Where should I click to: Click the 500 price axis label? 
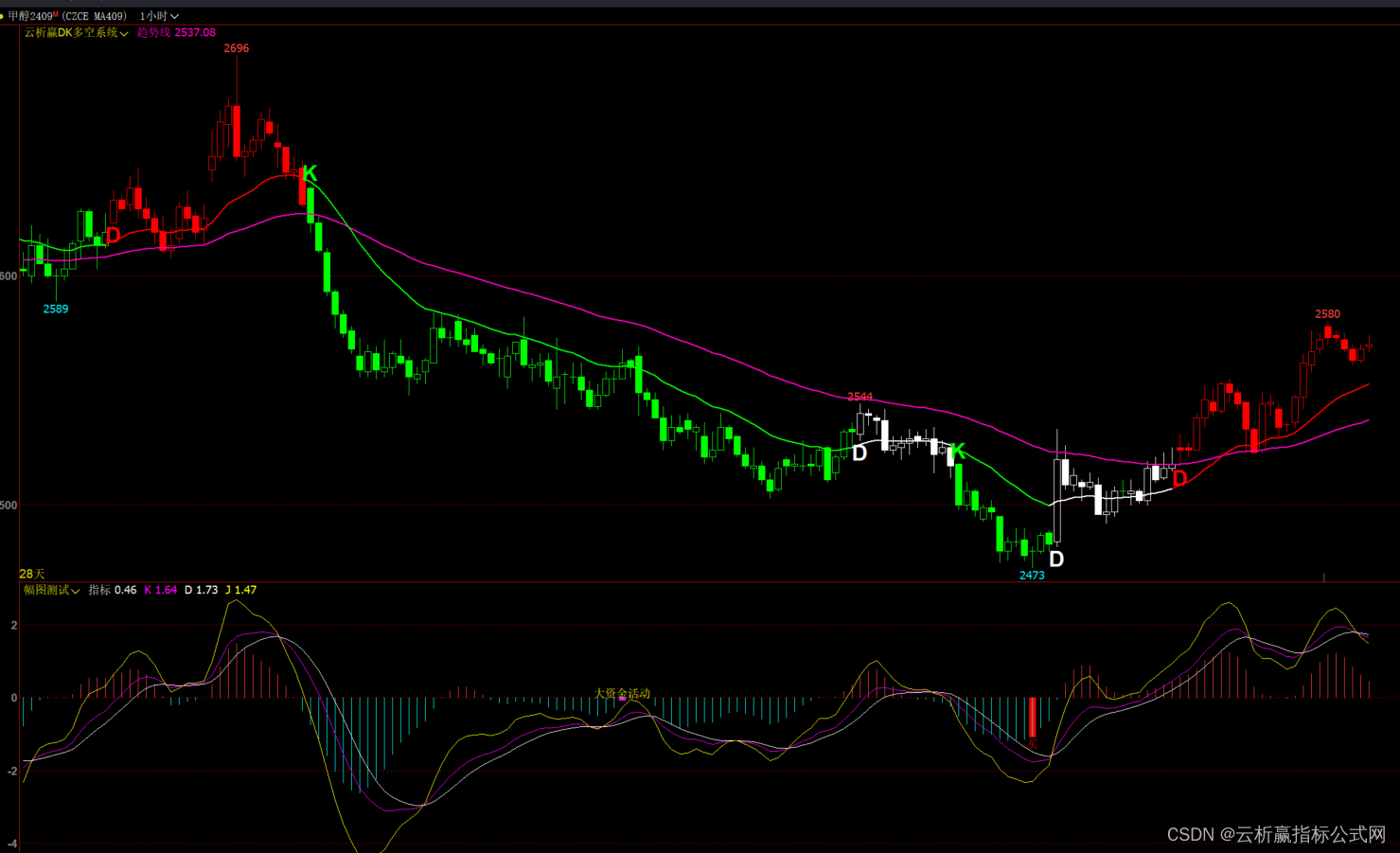coord(9,506)
